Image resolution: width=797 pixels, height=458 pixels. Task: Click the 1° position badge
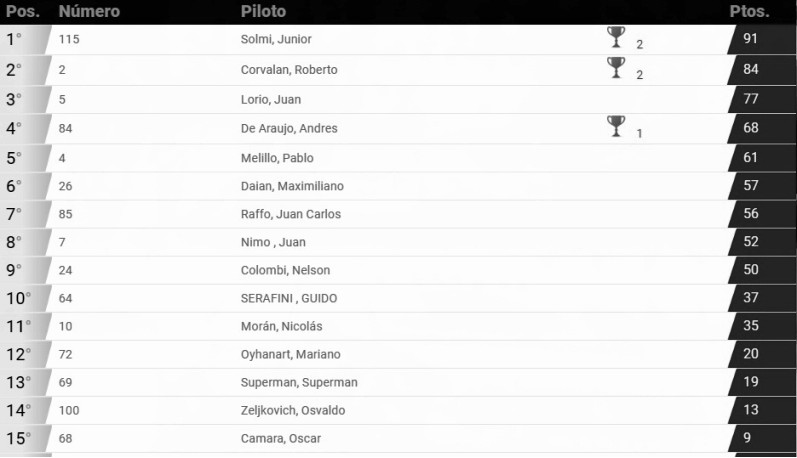(x=16, y=39)
